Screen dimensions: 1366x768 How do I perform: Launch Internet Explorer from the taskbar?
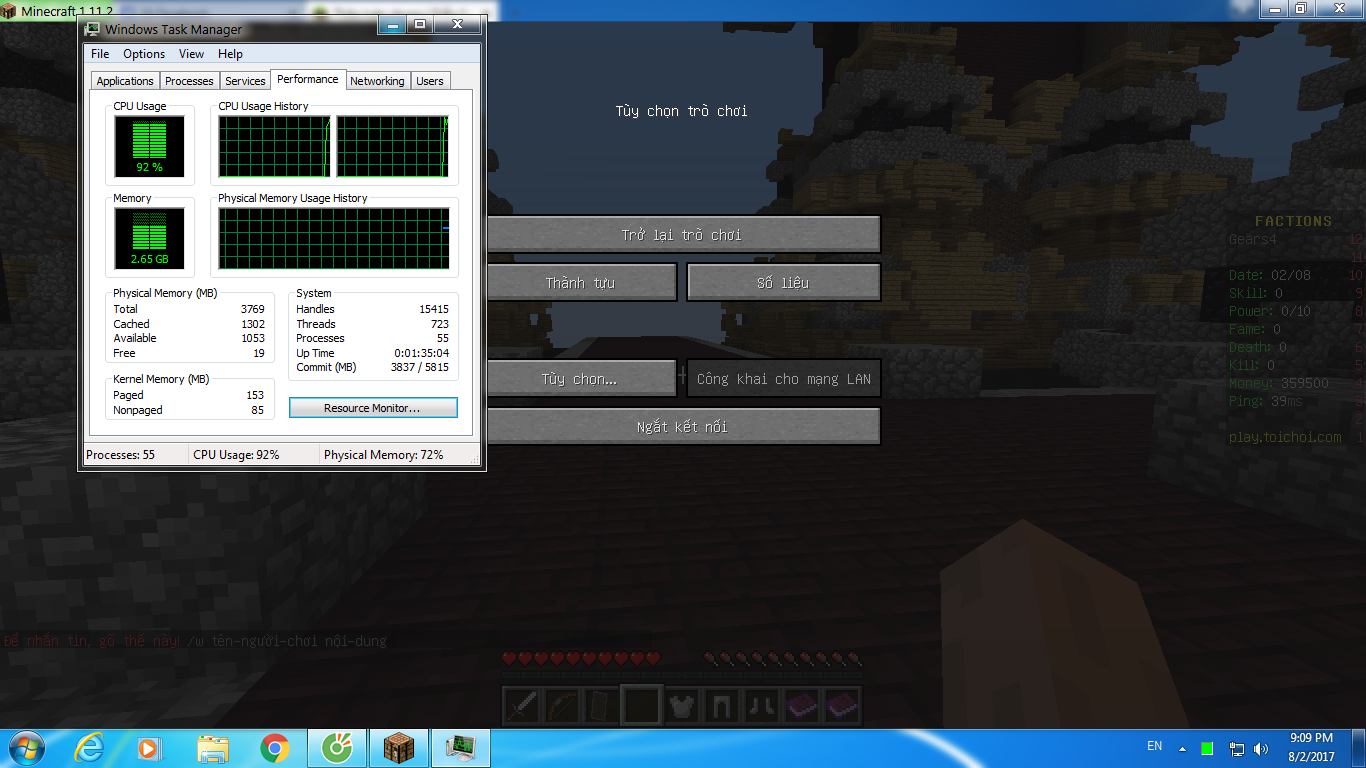(x=89, y=748)
